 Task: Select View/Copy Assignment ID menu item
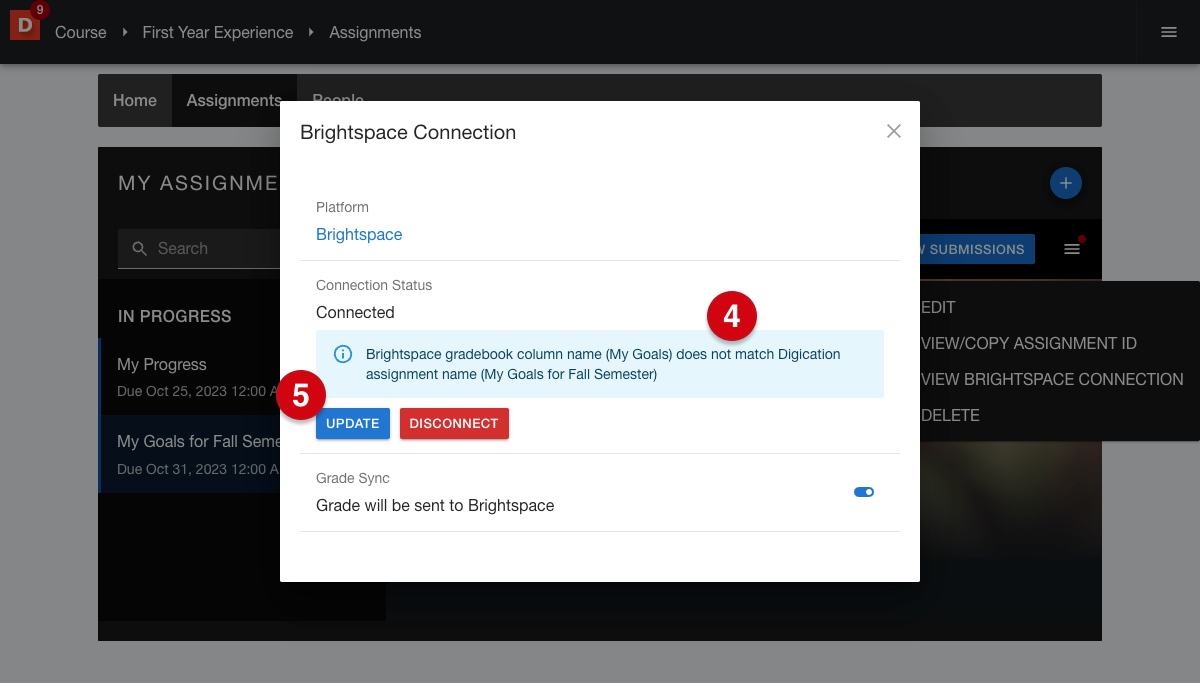(1029, 343)
